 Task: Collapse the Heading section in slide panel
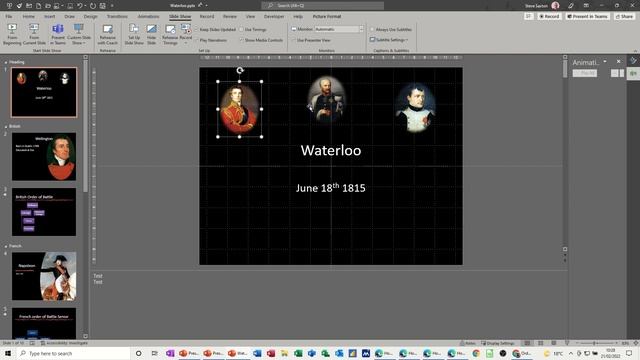pyautogui.click(x=6, y=62)
